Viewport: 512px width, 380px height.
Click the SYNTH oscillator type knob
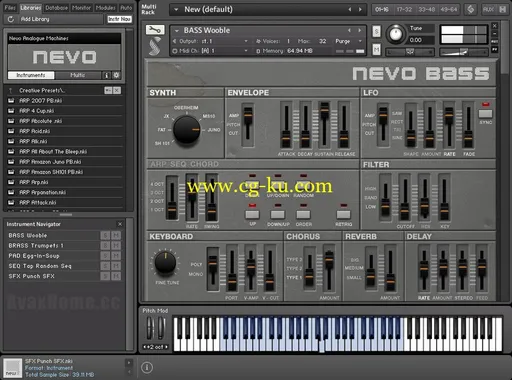coord(186,129)
